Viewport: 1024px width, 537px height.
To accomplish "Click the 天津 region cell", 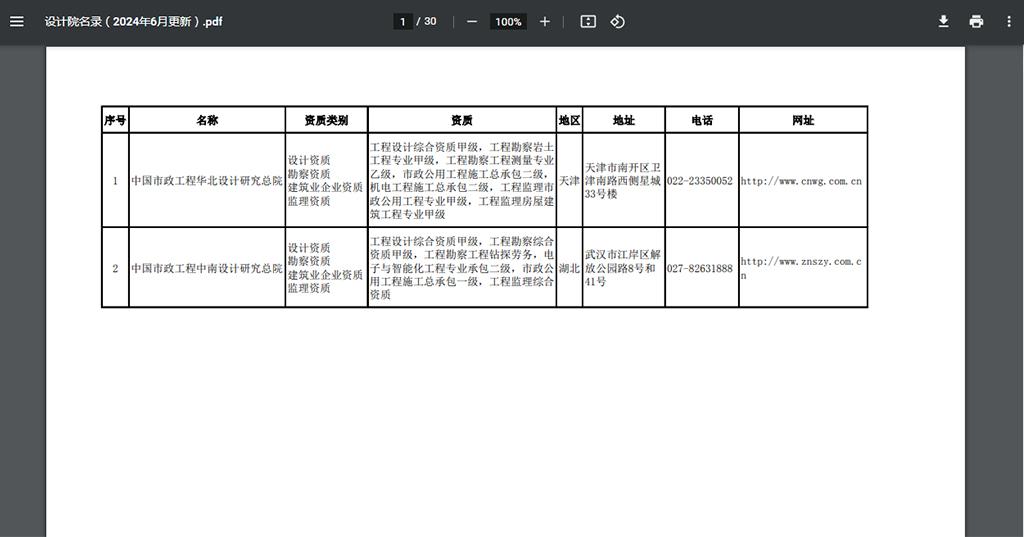I will (x=569, y=180).
